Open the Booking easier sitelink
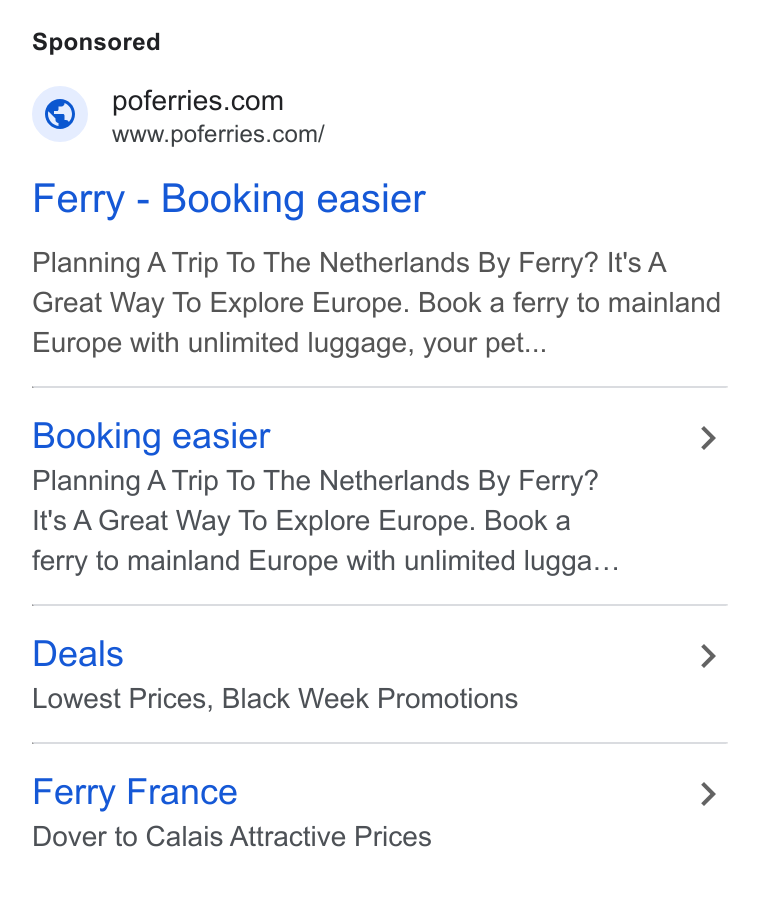760x904 pixels. pos(151,436)
